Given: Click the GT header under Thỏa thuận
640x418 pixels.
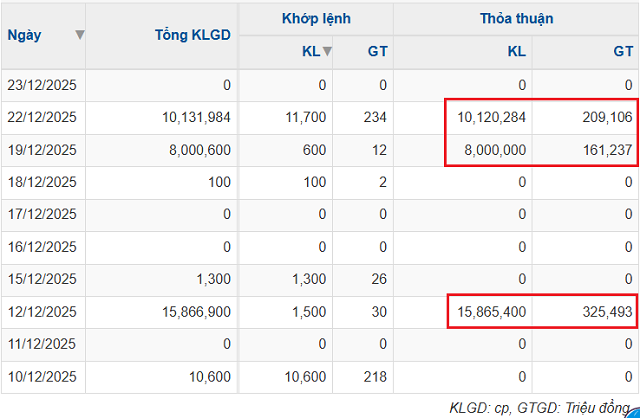Looking at the screenshot, I should tap(622, 52).
